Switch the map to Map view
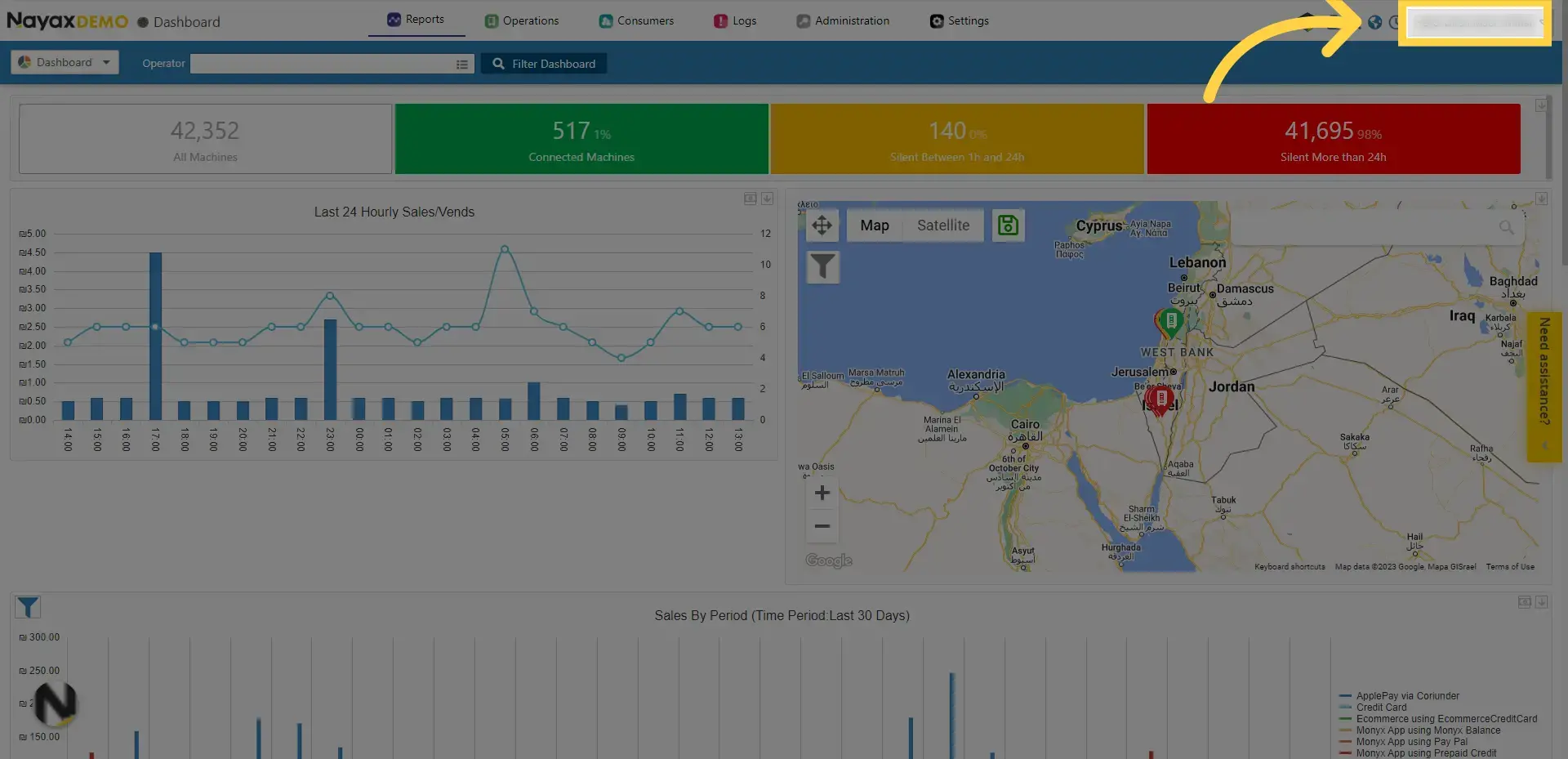The width and height of the screenshot is (1568, 759). click(x=875, y=225)
